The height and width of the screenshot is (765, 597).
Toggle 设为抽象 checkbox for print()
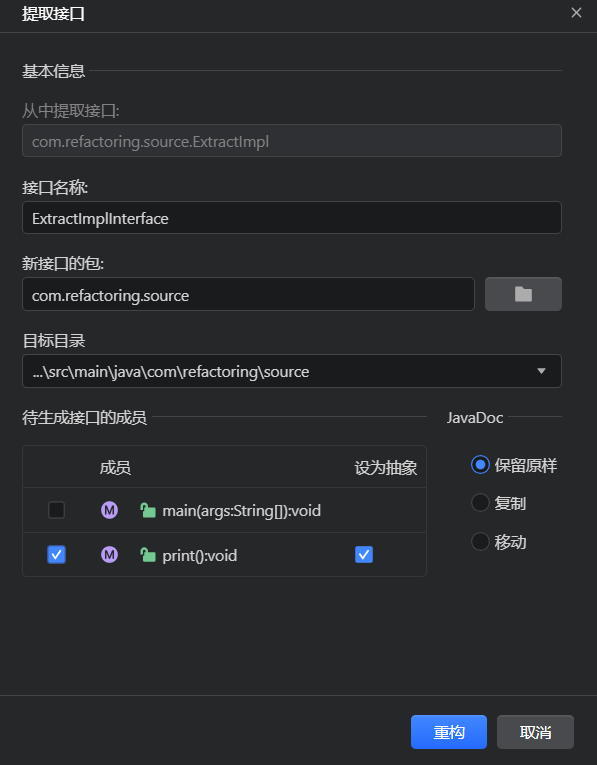(364, 555)
